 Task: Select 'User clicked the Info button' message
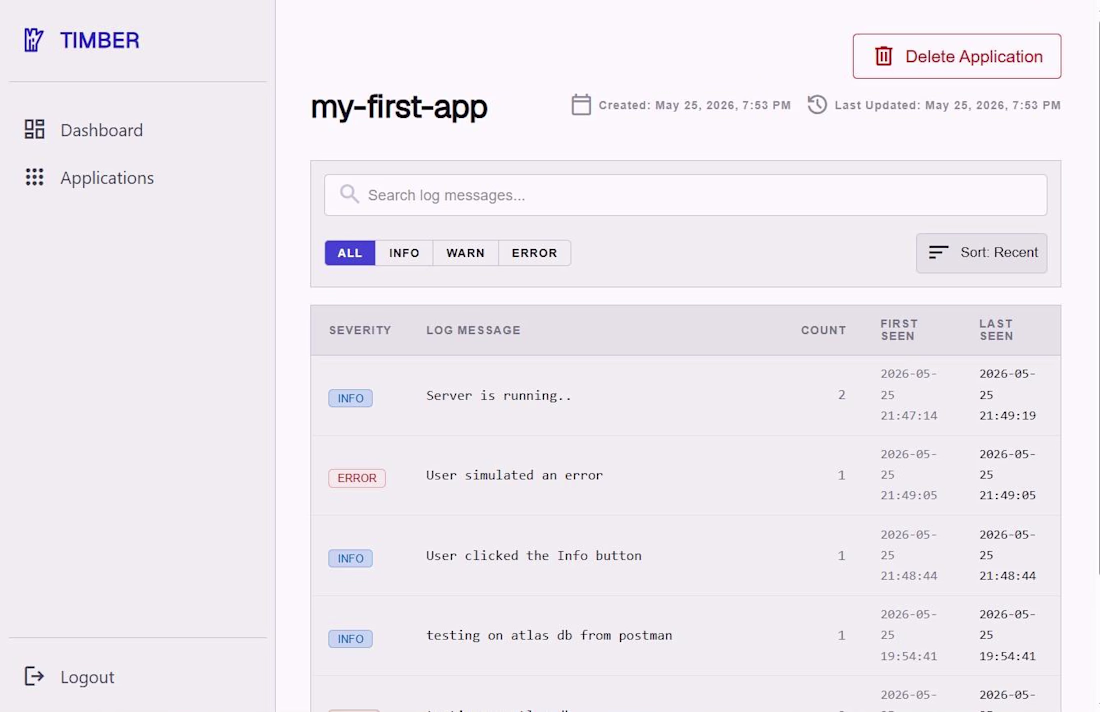534,556
